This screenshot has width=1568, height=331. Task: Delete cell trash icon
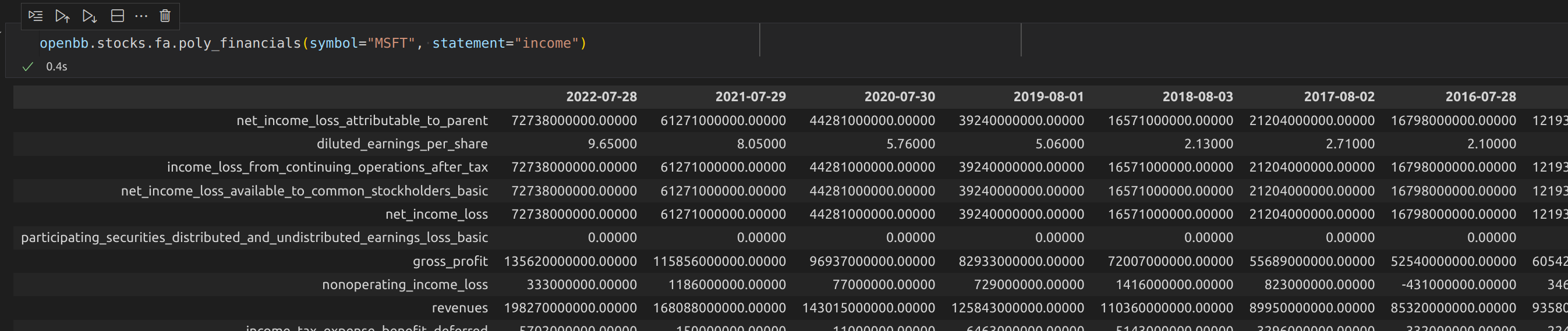165,16
